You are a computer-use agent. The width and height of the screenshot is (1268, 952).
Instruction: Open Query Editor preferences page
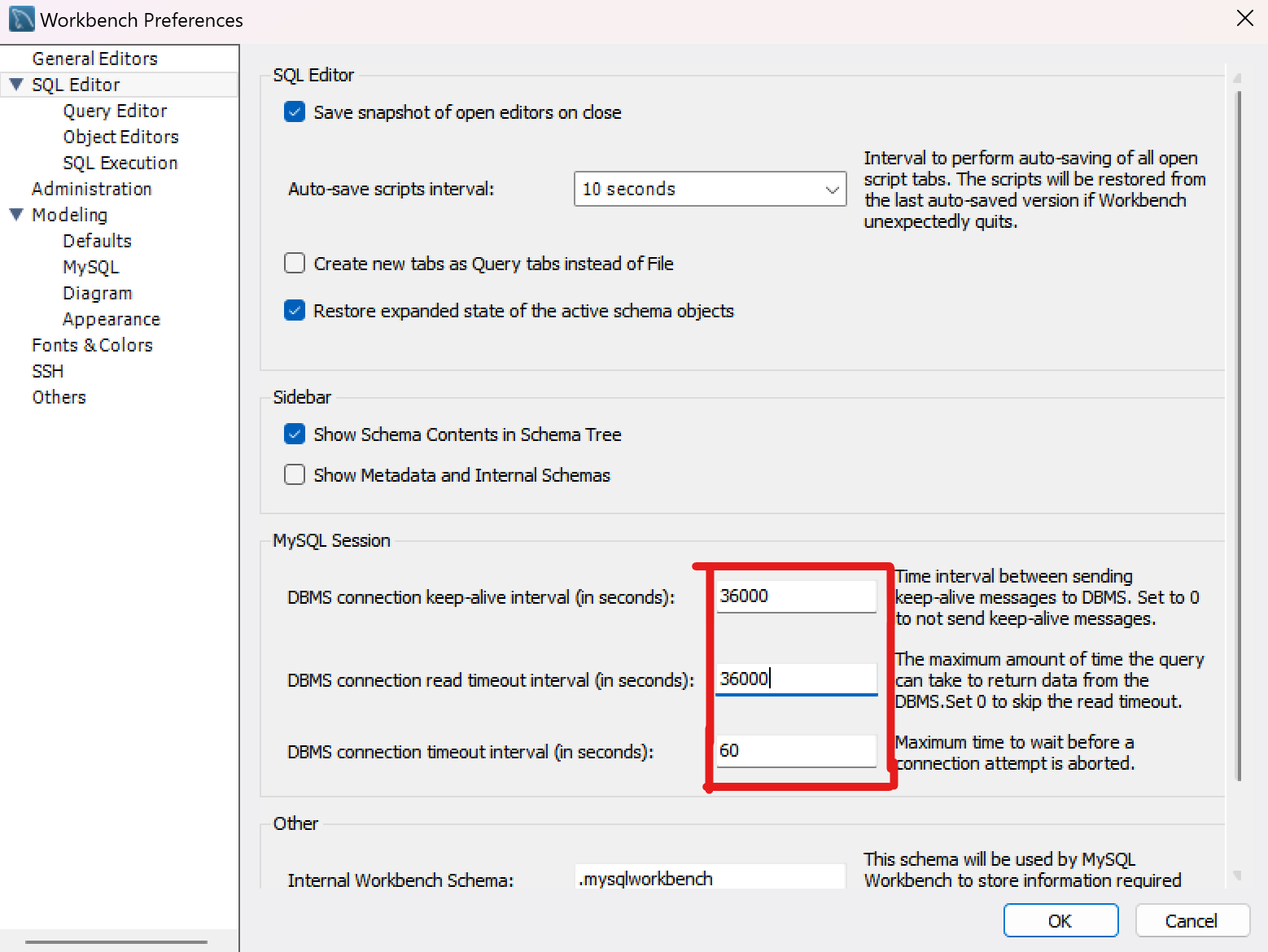(115, 111)
